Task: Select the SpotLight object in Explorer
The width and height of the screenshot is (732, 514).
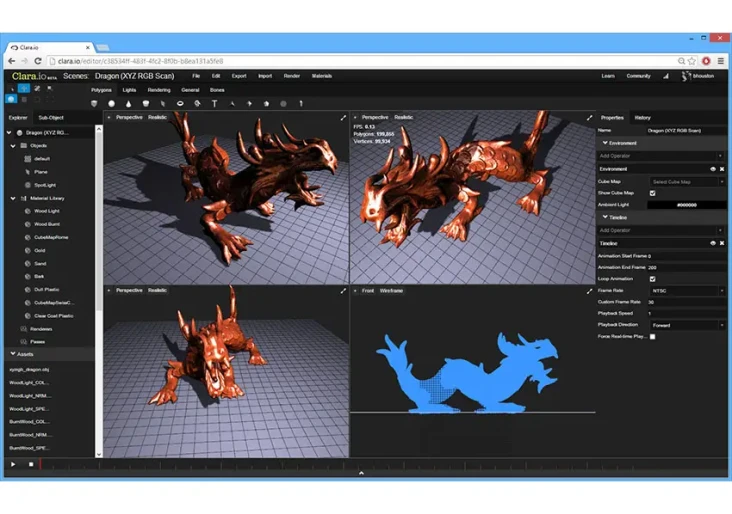Action: 45,185
